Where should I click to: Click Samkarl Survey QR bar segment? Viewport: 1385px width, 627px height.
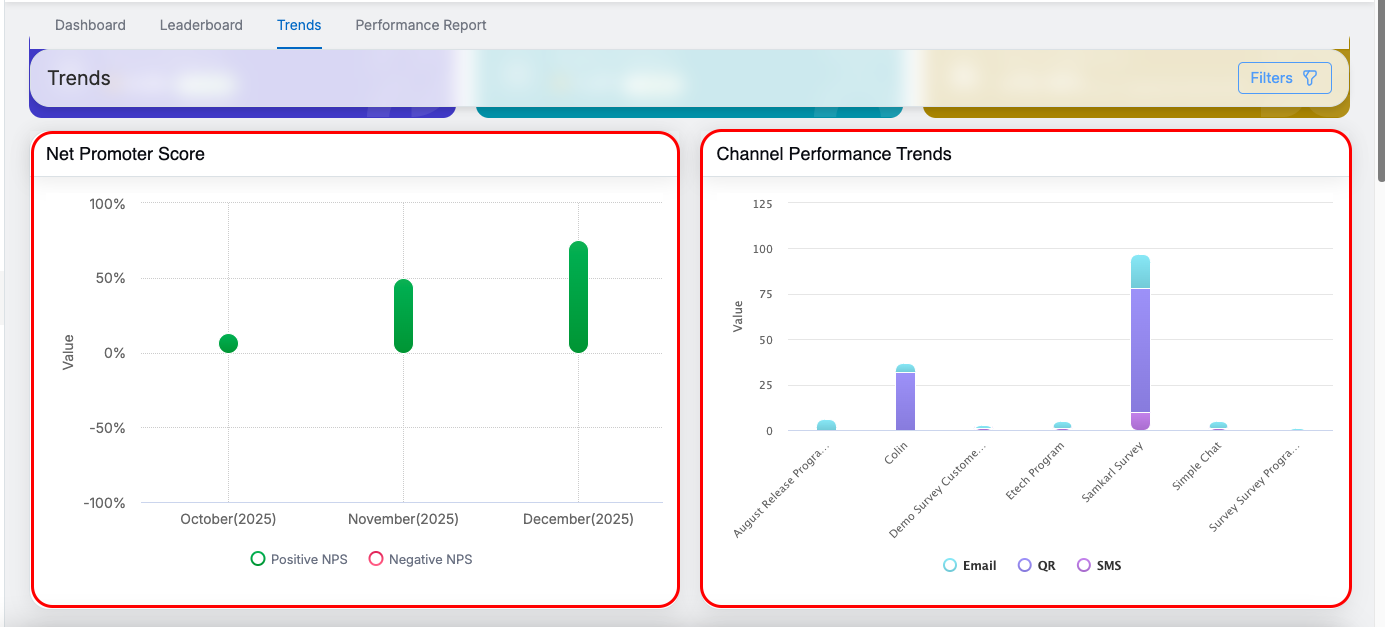tap(1140, 350)
